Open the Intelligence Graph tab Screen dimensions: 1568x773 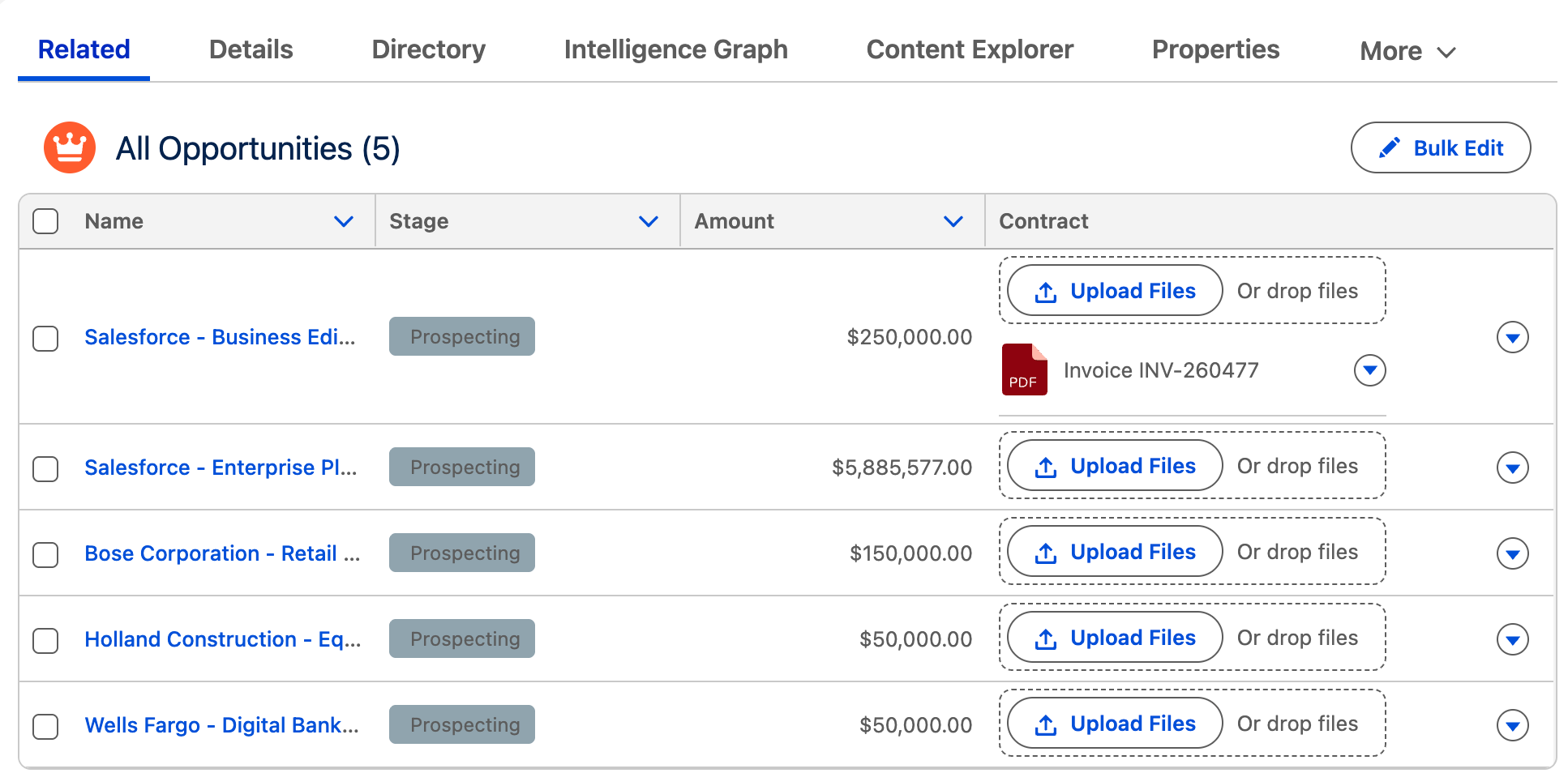(x=675, y=49)
